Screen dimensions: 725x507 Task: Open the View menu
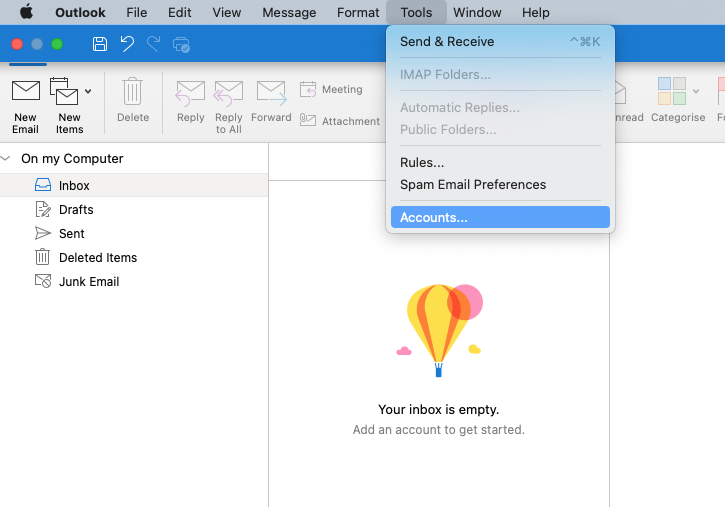[227, 12]
